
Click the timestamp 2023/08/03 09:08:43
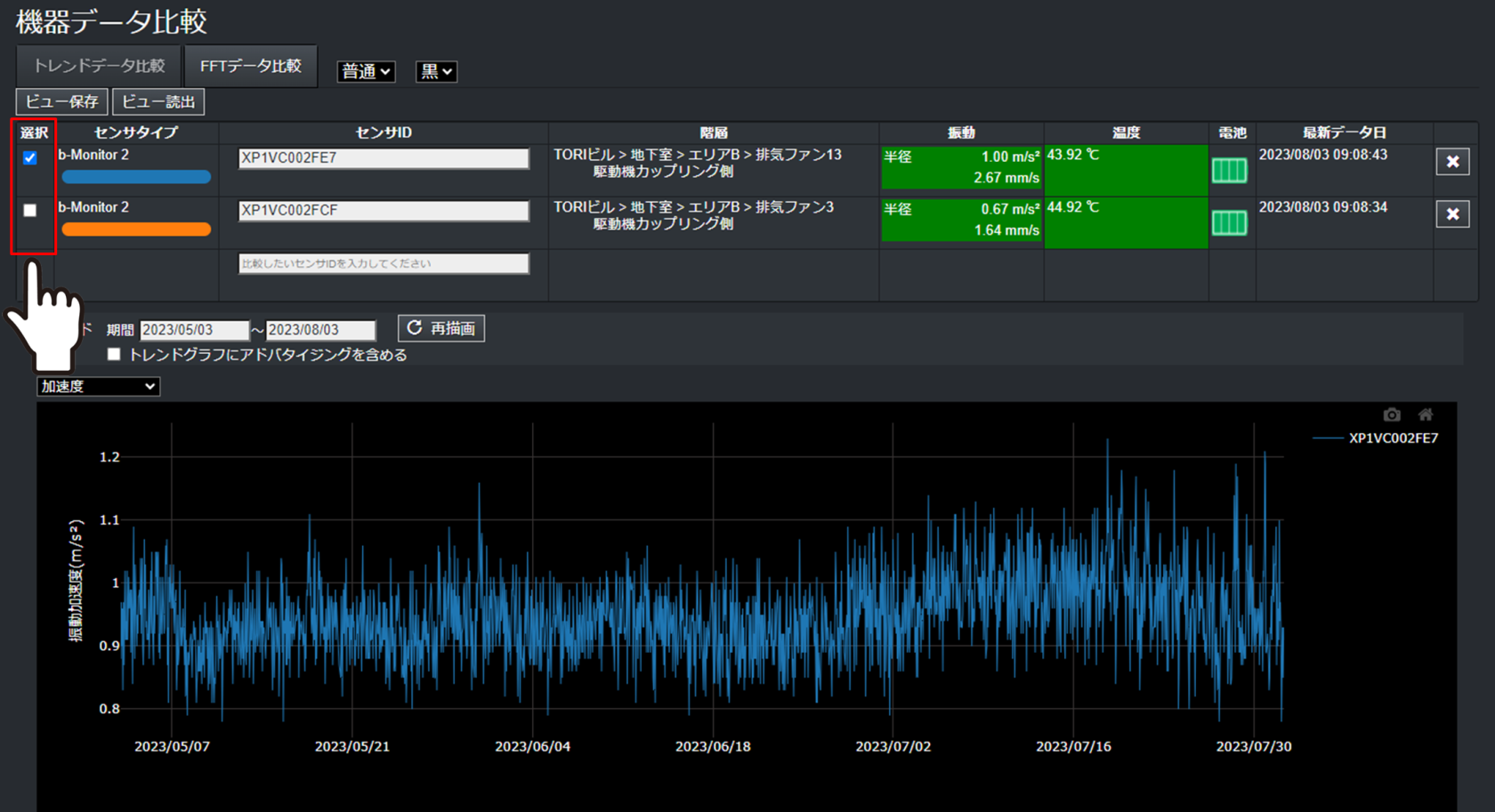(1322, 155)
